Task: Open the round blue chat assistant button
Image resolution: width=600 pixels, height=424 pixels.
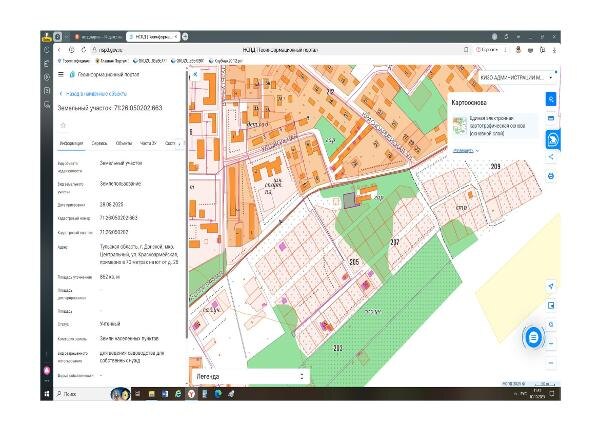Action: click(x=533, y=337)
